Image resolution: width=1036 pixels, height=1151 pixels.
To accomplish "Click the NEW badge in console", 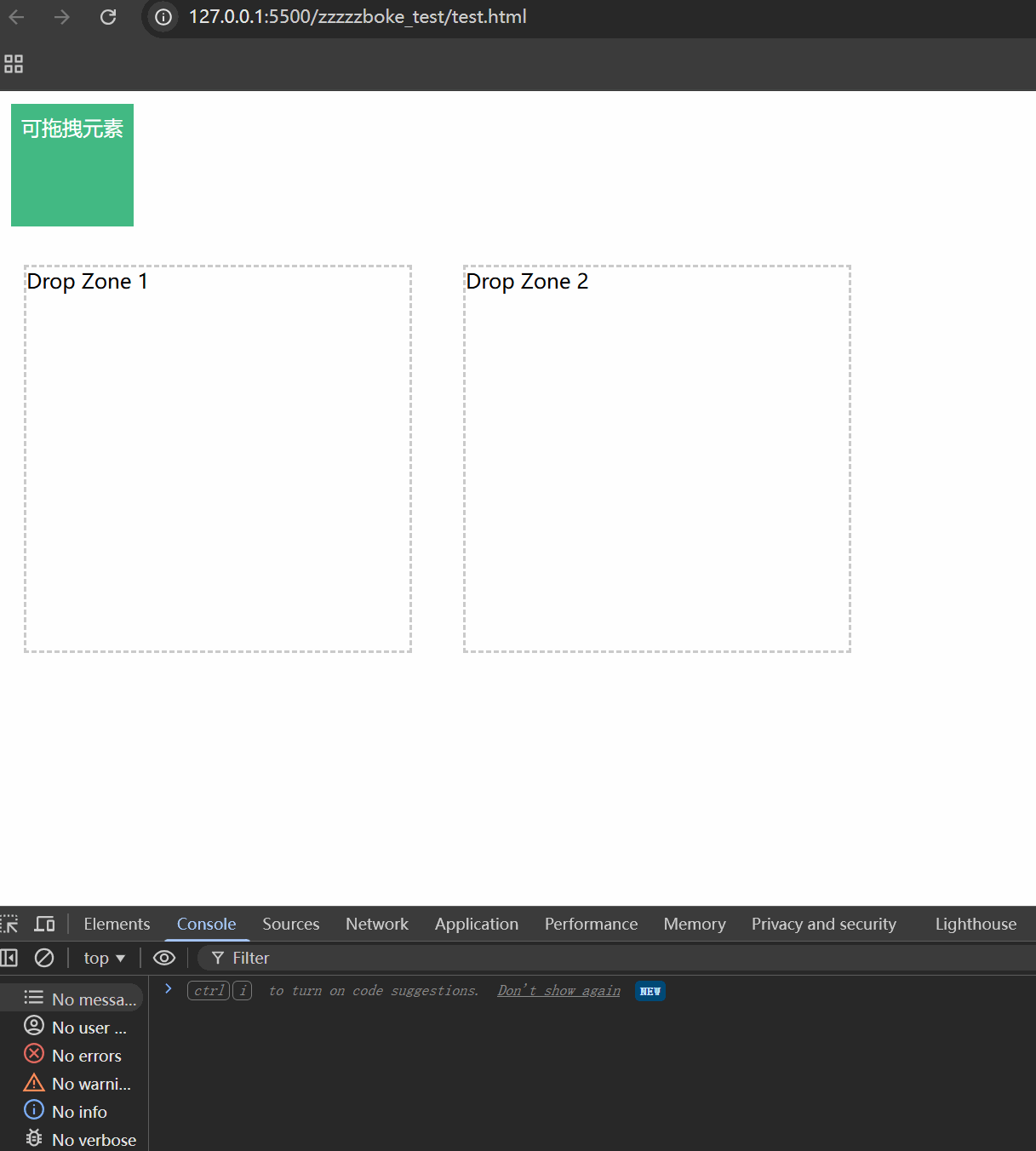I will 650,991.
